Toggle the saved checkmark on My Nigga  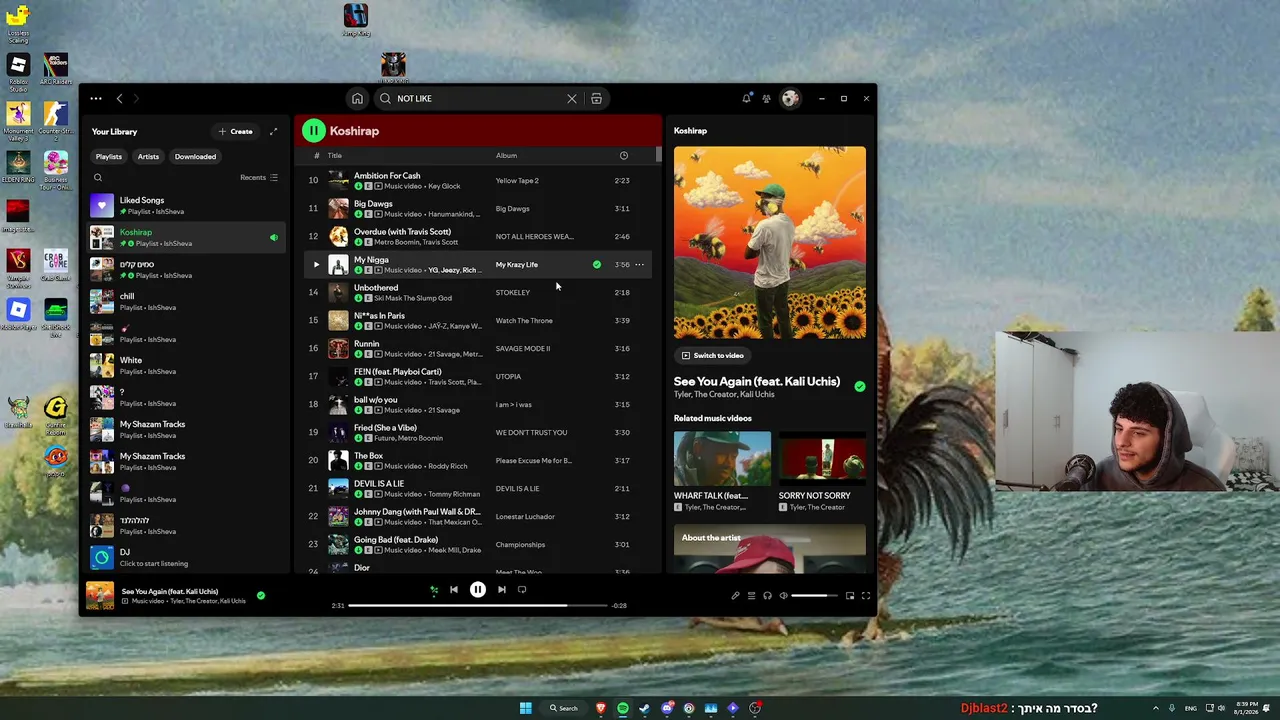coord(597,265)
